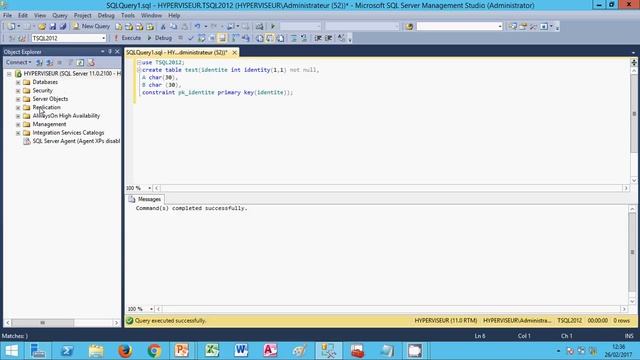
Task: Comment out the selected lines icon
Action: coord(293,38)
